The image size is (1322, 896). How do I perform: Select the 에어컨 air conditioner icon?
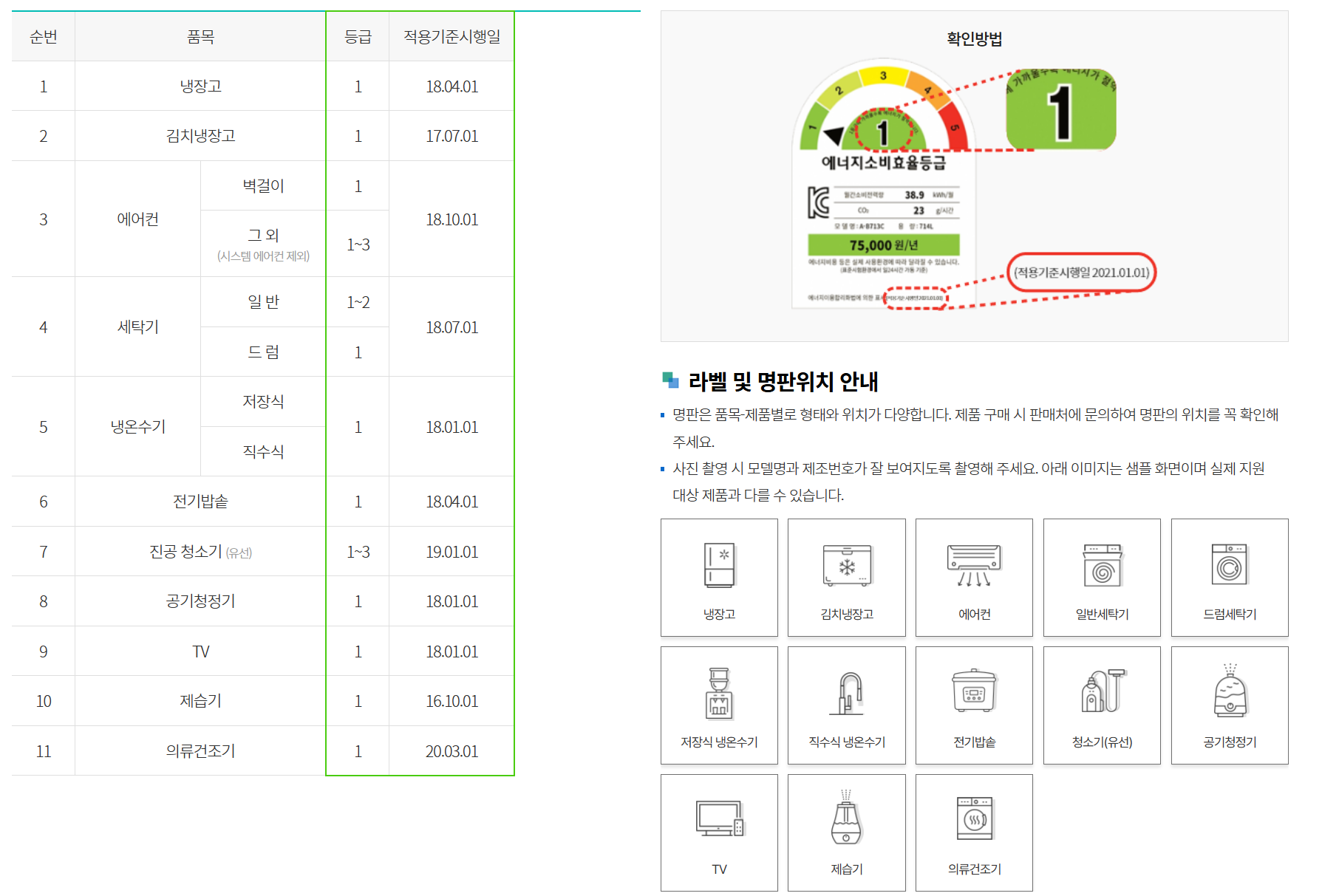point(974,576)
